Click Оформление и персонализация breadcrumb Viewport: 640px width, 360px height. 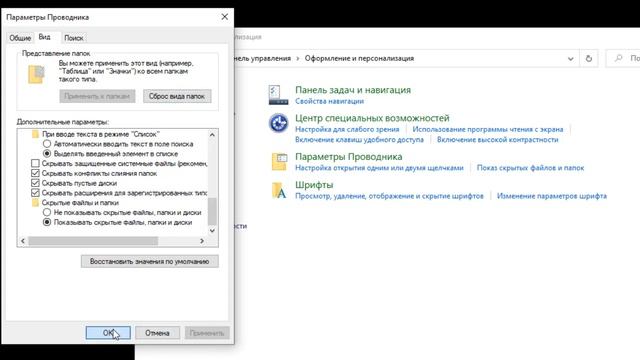click(x=359, y=58)
